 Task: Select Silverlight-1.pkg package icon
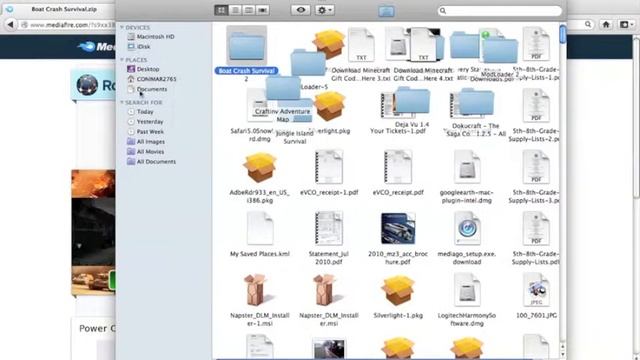pos(398,290)
